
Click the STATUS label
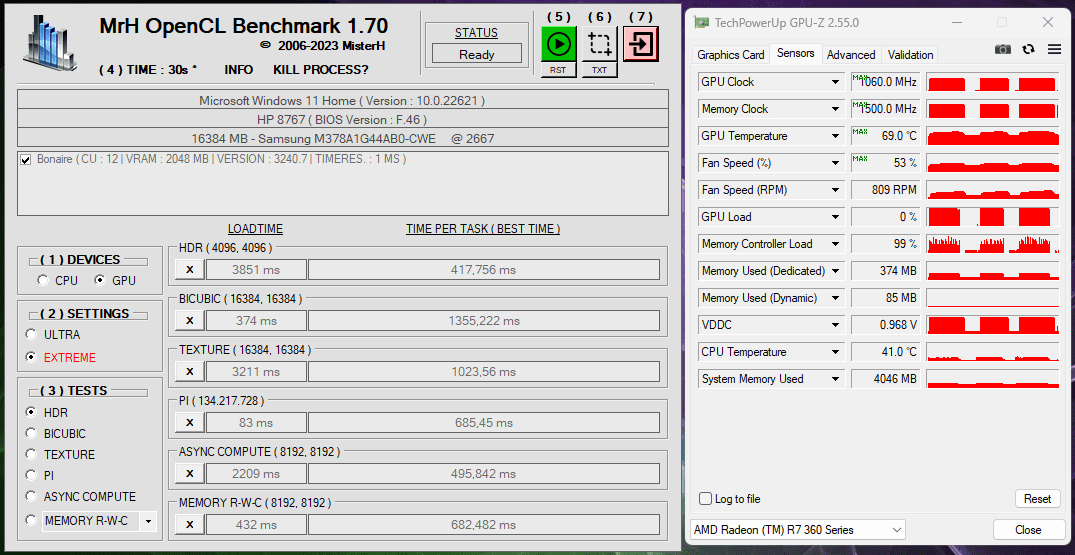[476, 33]
